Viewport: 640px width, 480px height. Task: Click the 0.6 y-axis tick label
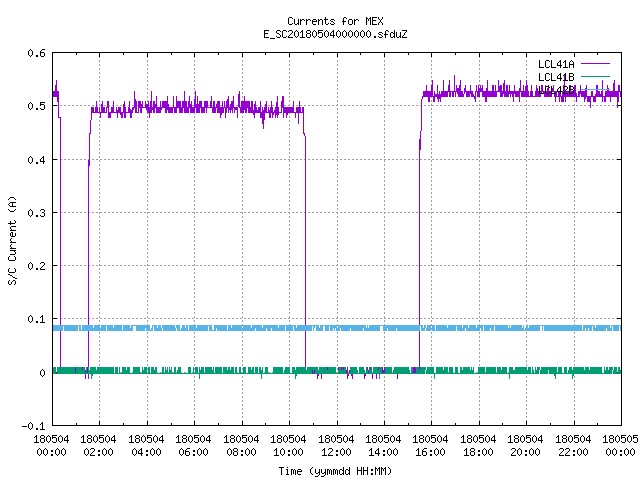(36, 53)
